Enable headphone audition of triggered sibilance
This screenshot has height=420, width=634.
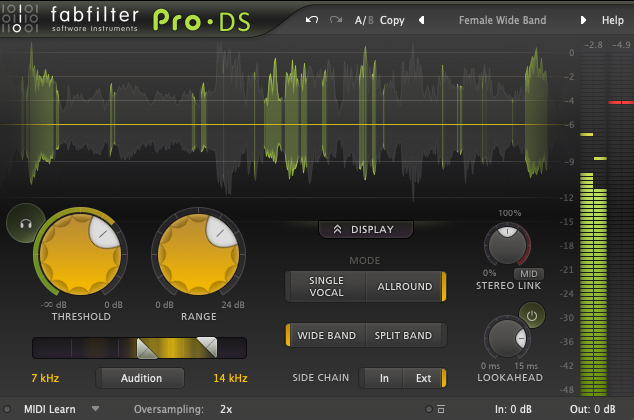point(25,224)
